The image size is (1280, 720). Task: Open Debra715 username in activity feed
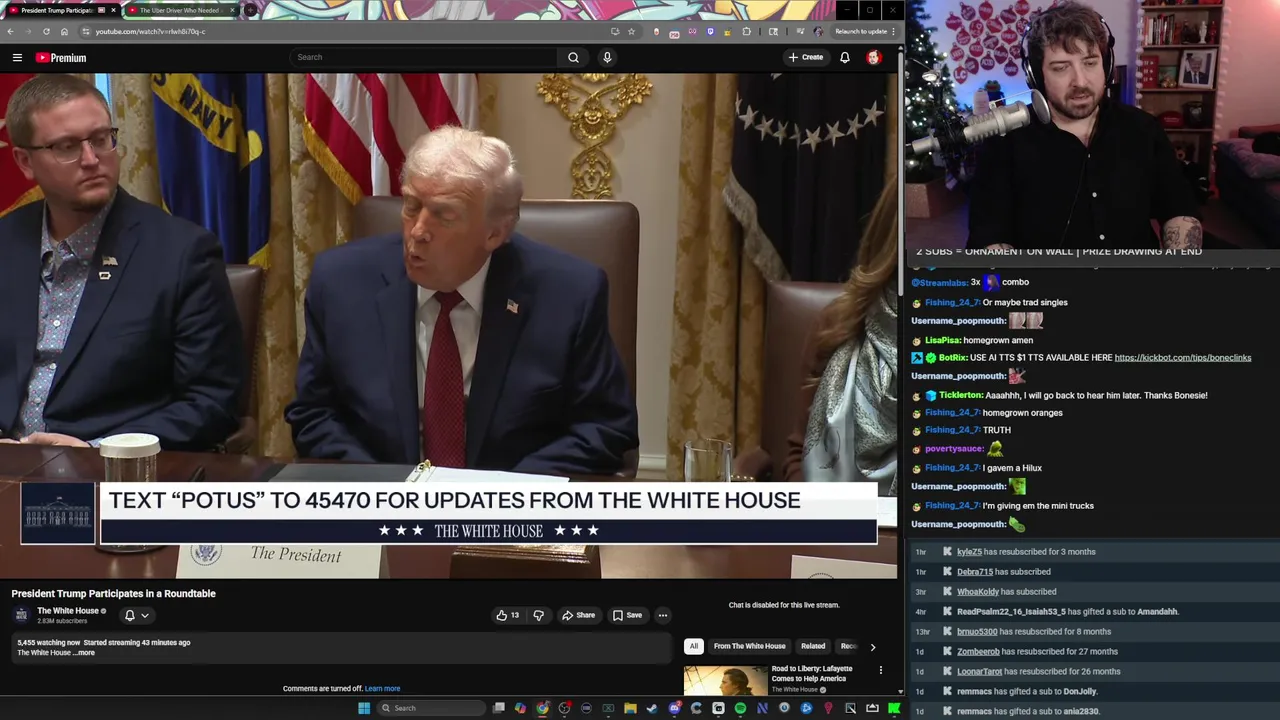[975, 572]
